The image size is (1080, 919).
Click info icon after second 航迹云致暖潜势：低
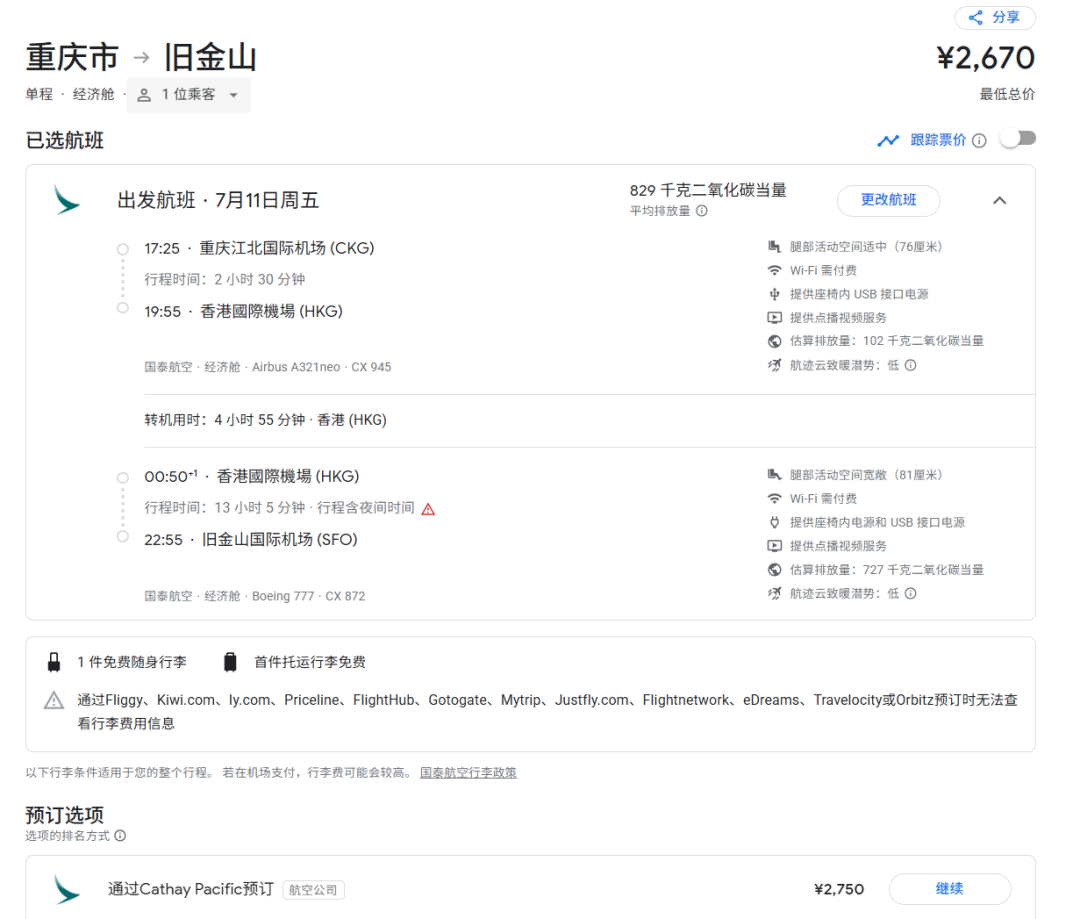tap(910, 593)
